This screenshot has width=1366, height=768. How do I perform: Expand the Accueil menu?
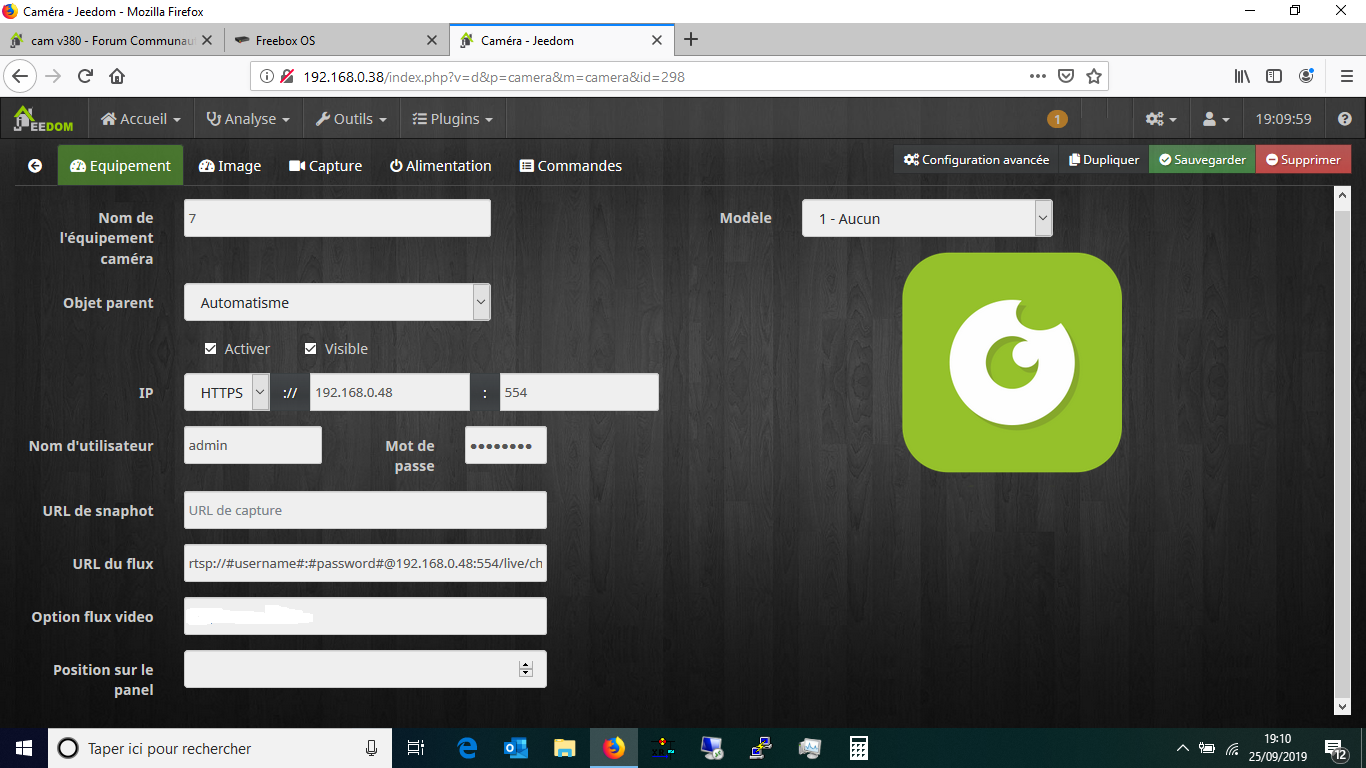coord(141,119)
